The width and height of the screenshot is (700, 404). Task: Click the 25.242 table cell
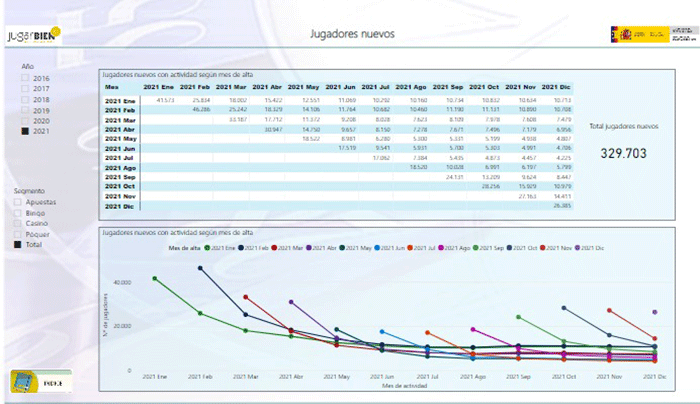coord(238,109)
